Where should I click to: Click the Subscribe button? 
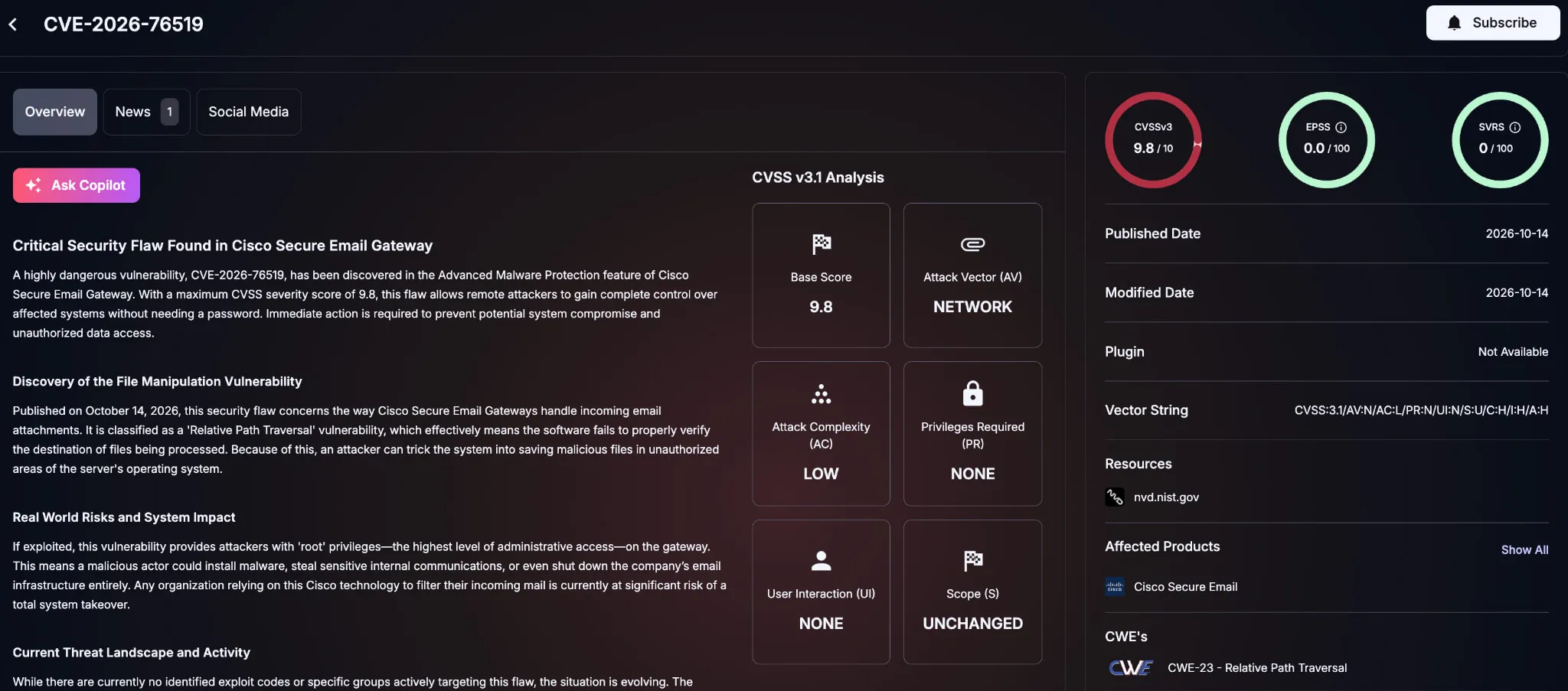(1492, 23)
